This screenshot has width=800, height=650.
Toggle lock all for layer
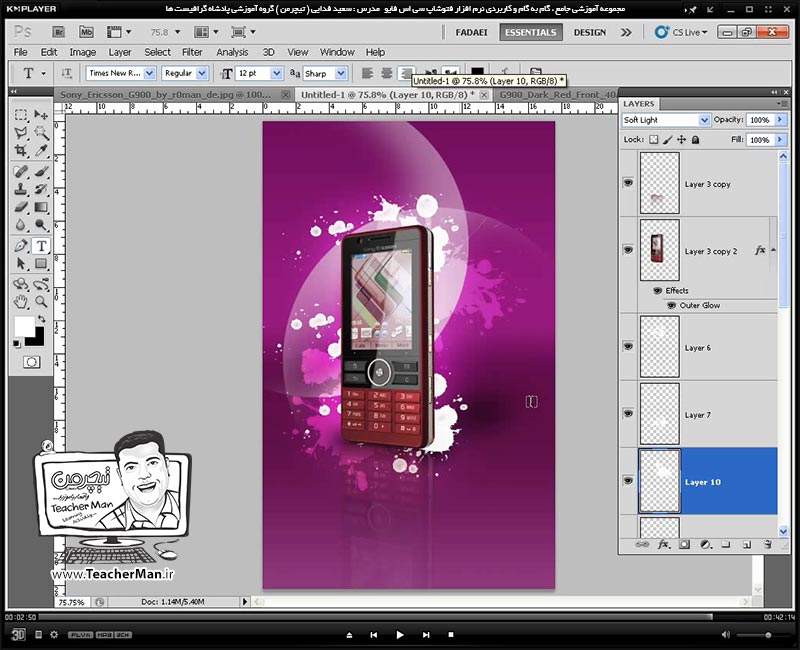point(695,139)
